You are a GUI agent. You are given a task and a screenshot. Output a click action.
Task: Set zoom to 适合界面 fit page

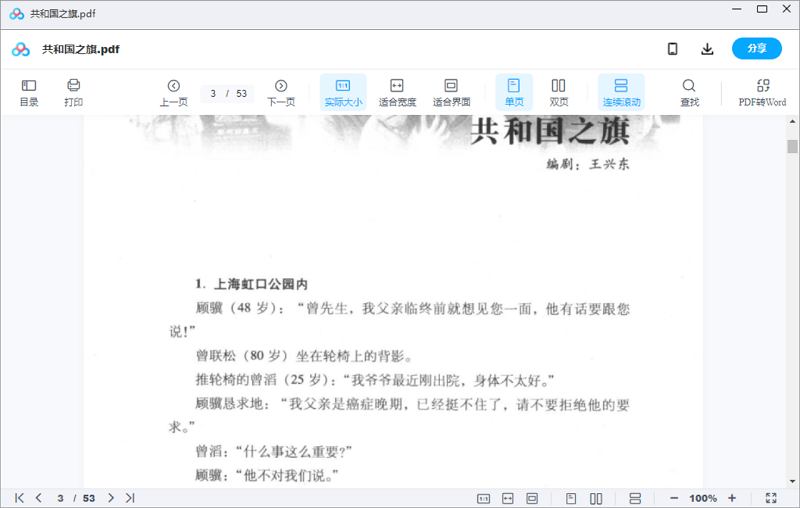[x=451, y=92]
